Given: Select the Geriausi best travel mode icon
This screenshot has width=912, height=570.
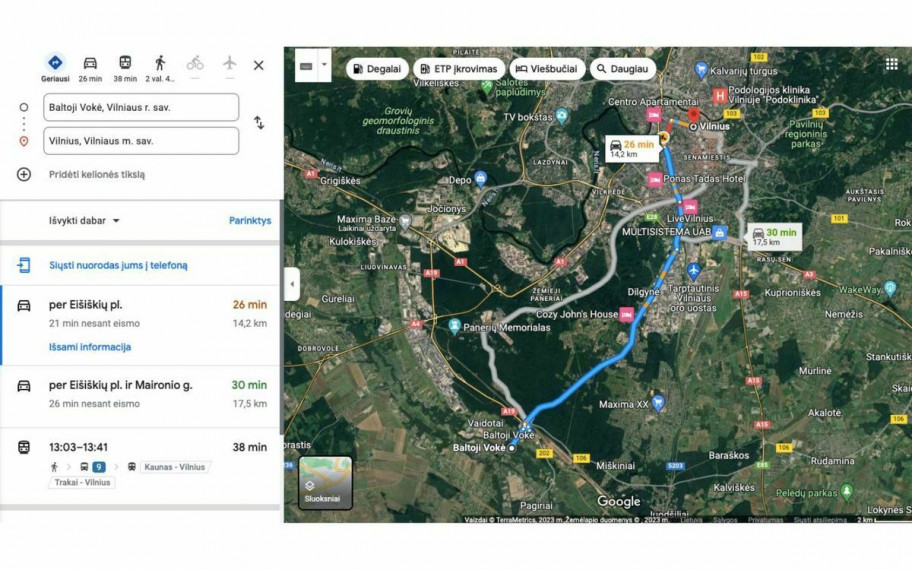Looking at the screenshot, I should [x=55, y=62].
